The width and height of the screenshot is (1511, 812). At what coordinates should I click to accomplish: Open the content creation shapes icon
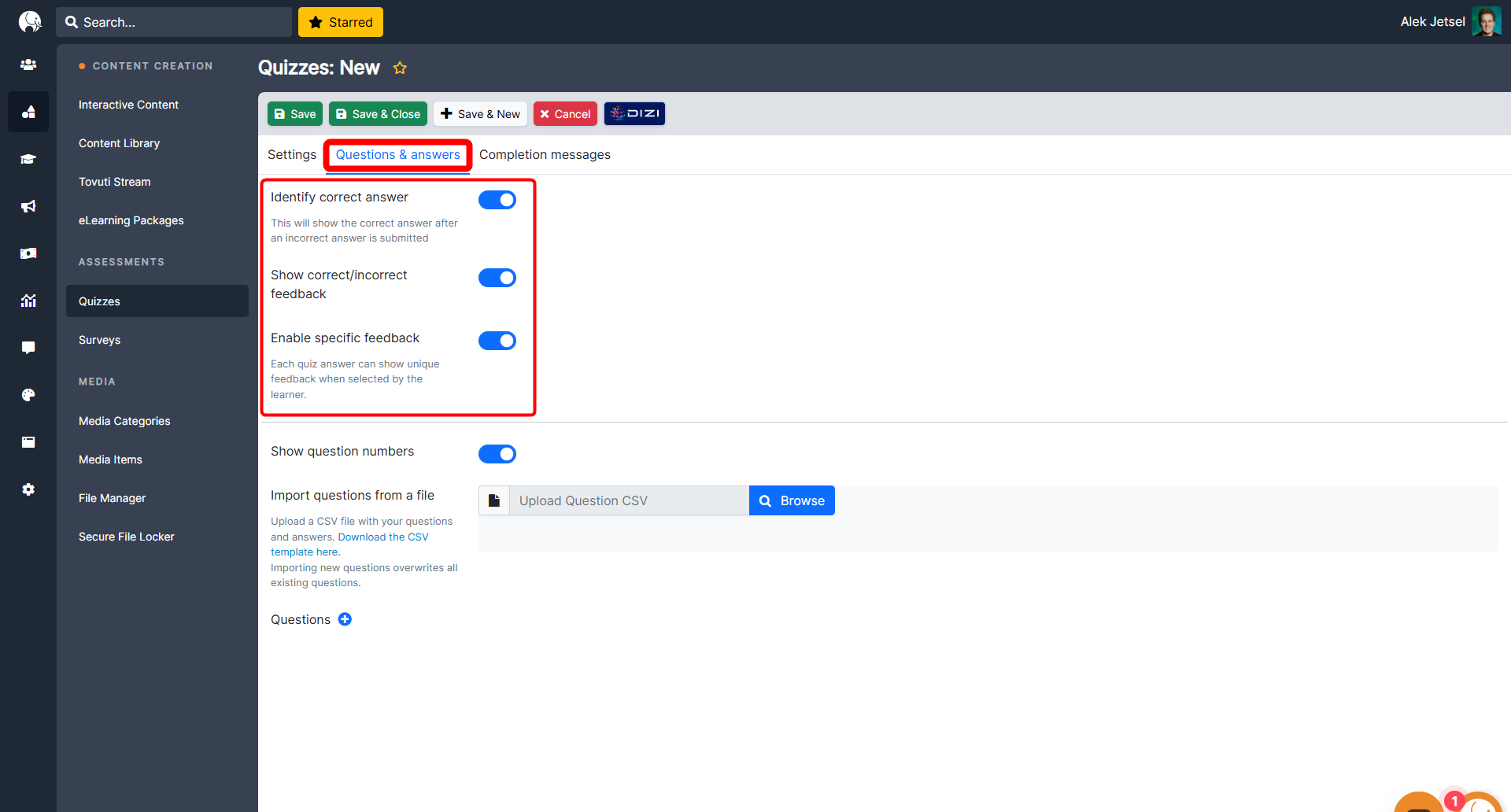tap(28, 112)
